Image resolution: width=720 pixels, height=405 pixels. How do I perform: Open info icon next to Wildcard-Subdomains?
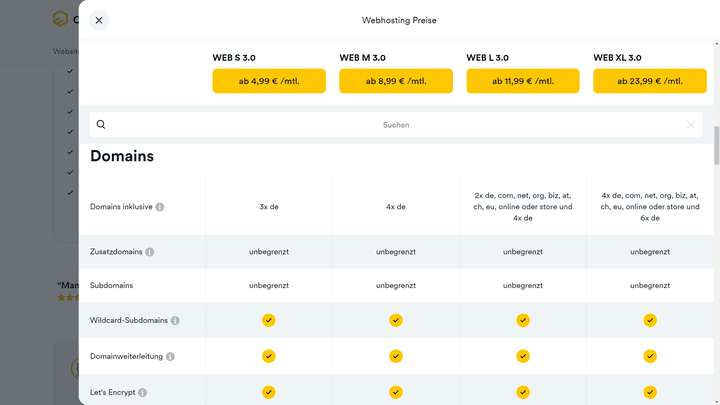click(175, 321)
